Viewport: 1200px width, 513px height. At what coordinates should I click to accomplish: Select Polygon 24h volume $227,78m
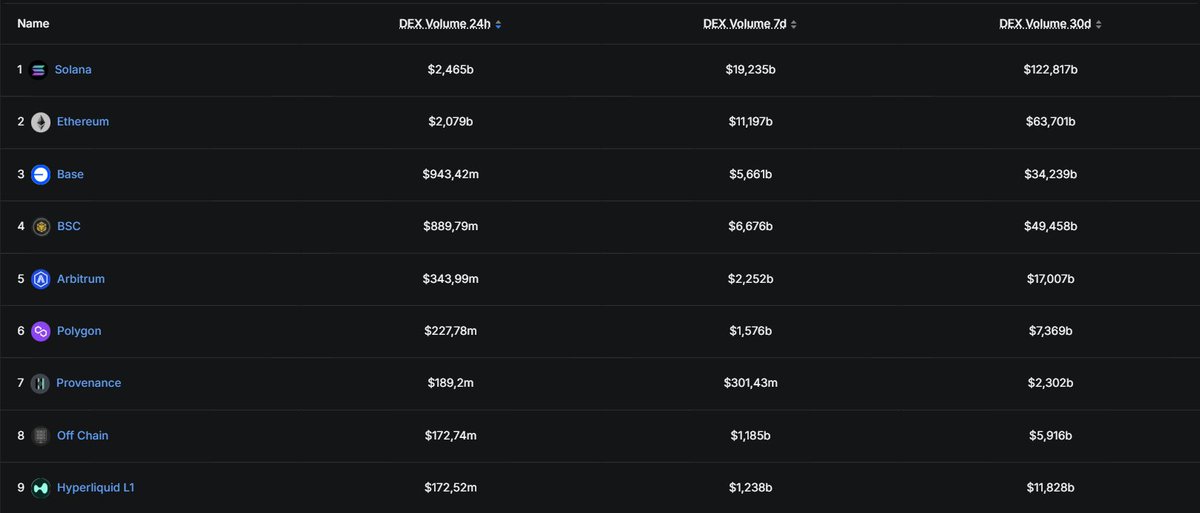pos(450,331)
